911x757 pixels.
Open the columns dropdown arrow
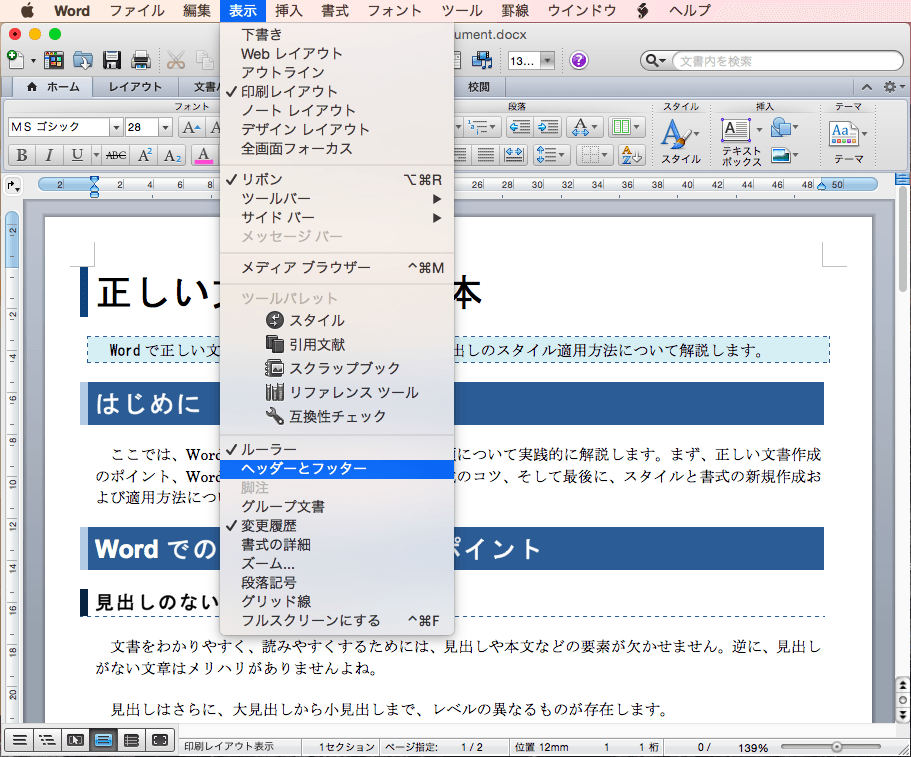click(637, 127)
